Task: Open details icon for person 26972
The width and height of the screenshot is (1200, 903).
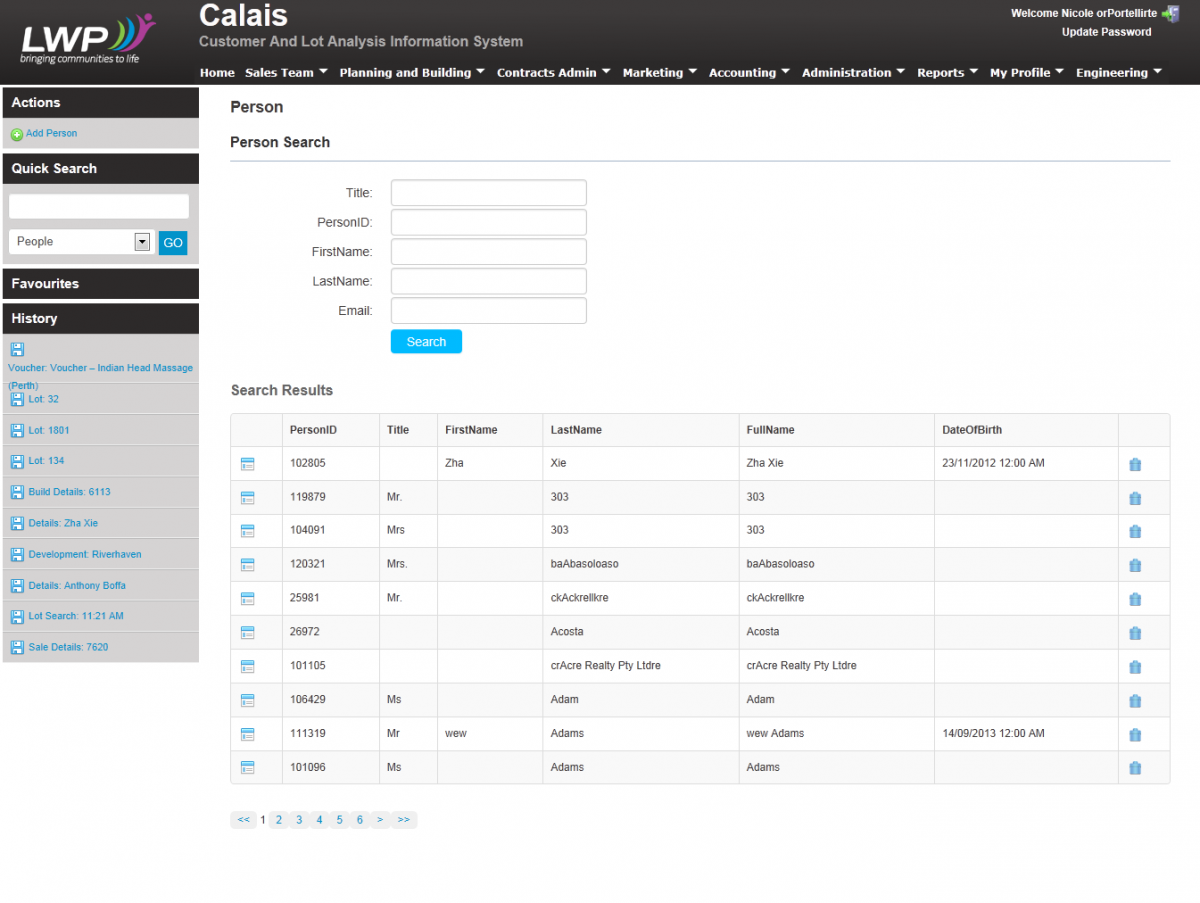Action: (248, 632)
